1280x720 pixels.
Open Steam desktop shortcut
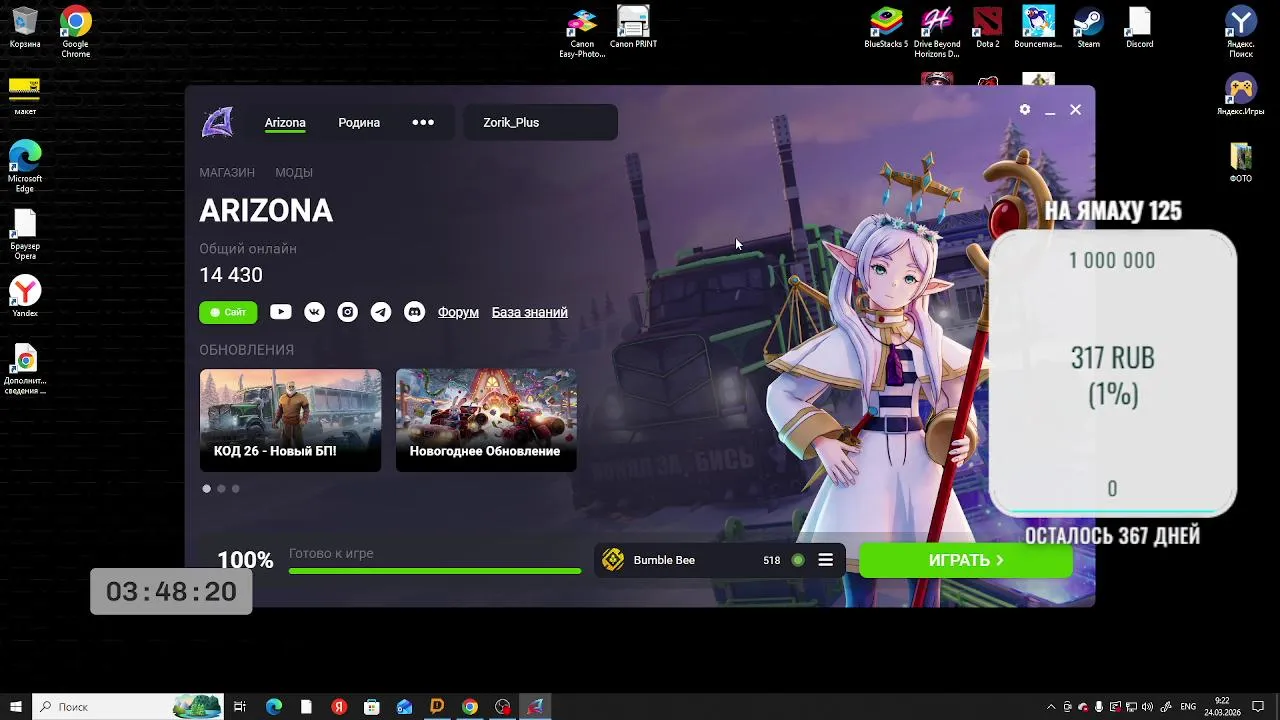point(1089,27)
